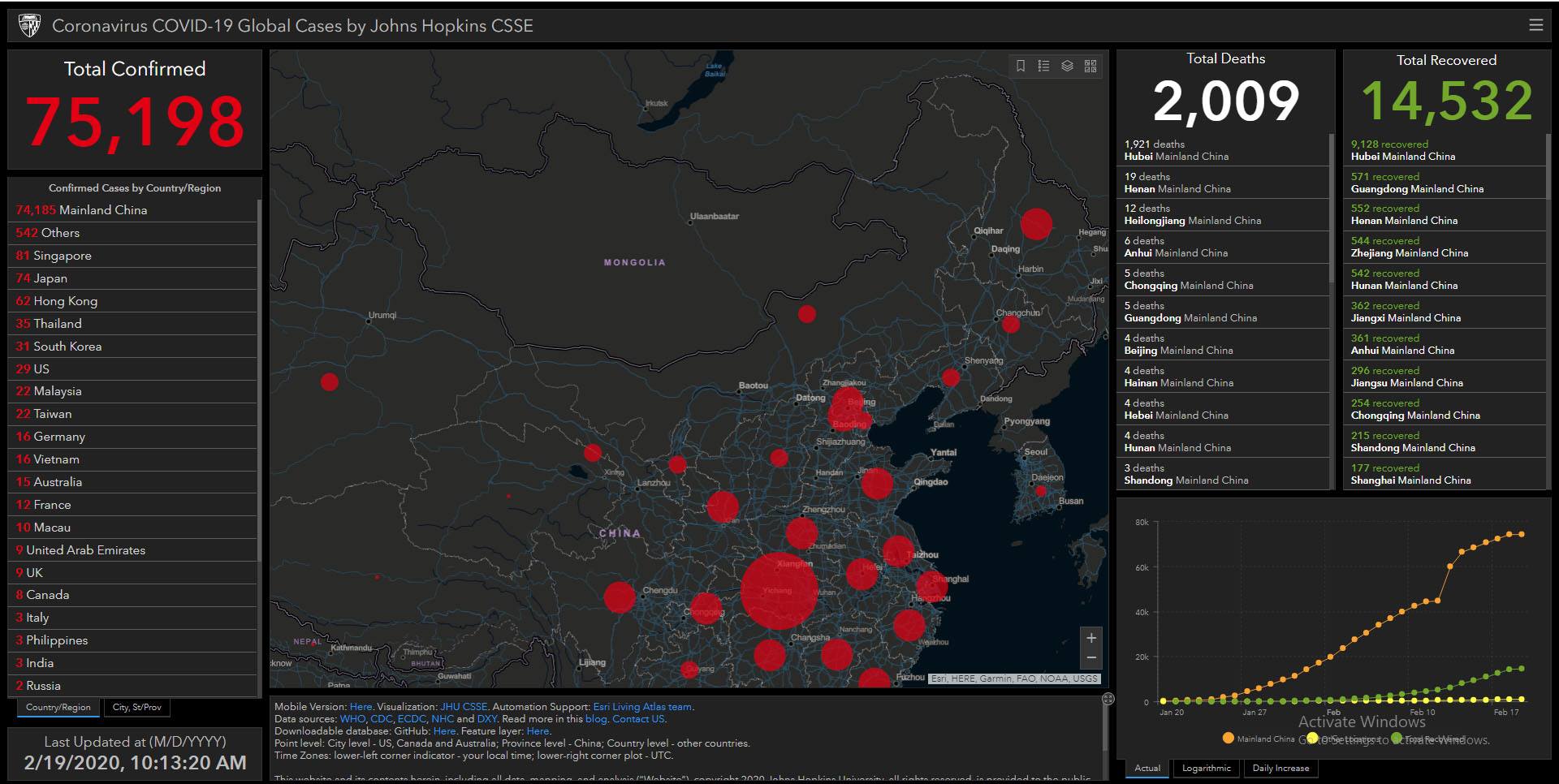Click the large Hubei red circle on the map
The width and height of the screenshot is (1559, 784).
click(x=779, y=591)
